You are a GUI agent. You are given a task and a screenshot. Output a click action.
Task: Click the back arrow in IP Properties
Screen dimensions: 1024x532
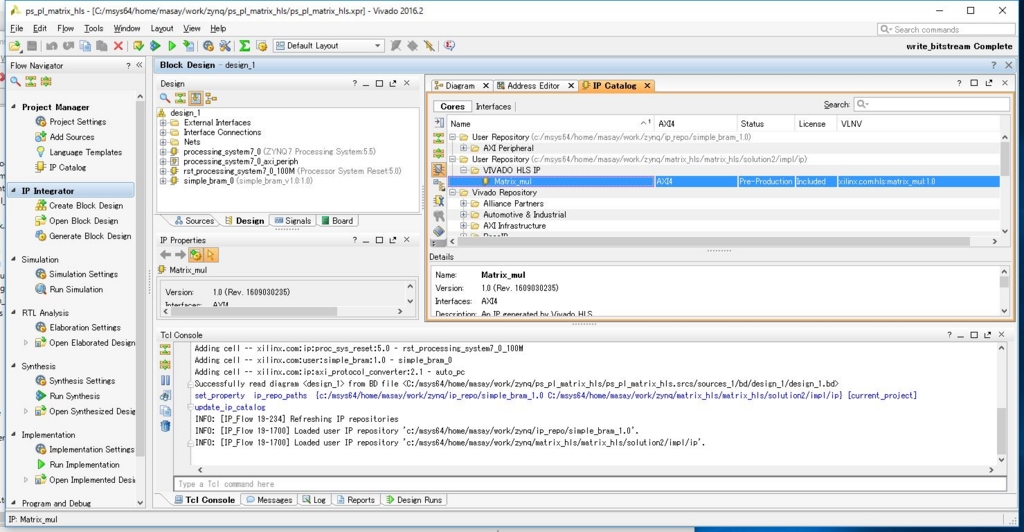point(166,255)
